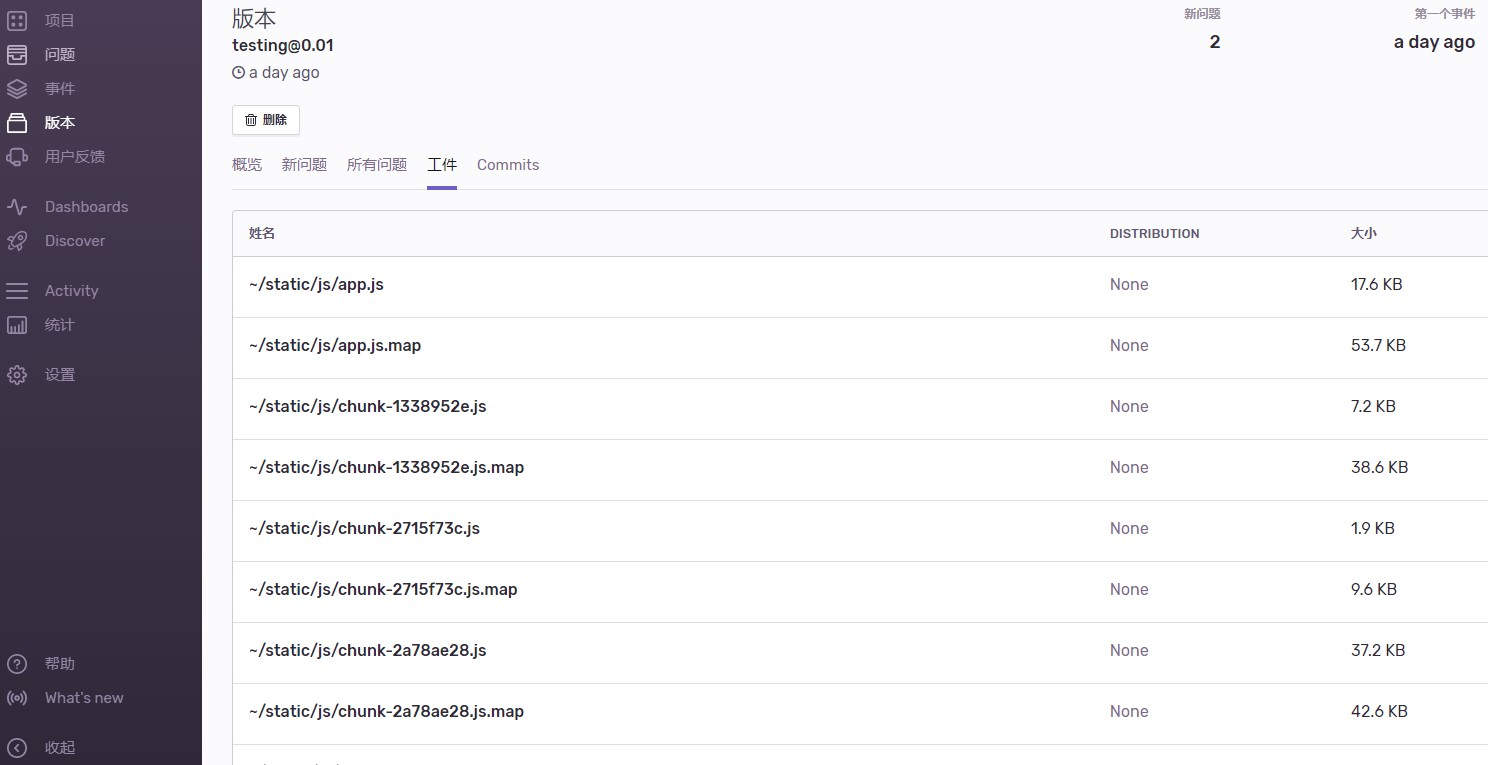Select the ~/static/js/app.js.map artifact
The height and width of the screenshot is (765, 1488).
tap(335, 345)
